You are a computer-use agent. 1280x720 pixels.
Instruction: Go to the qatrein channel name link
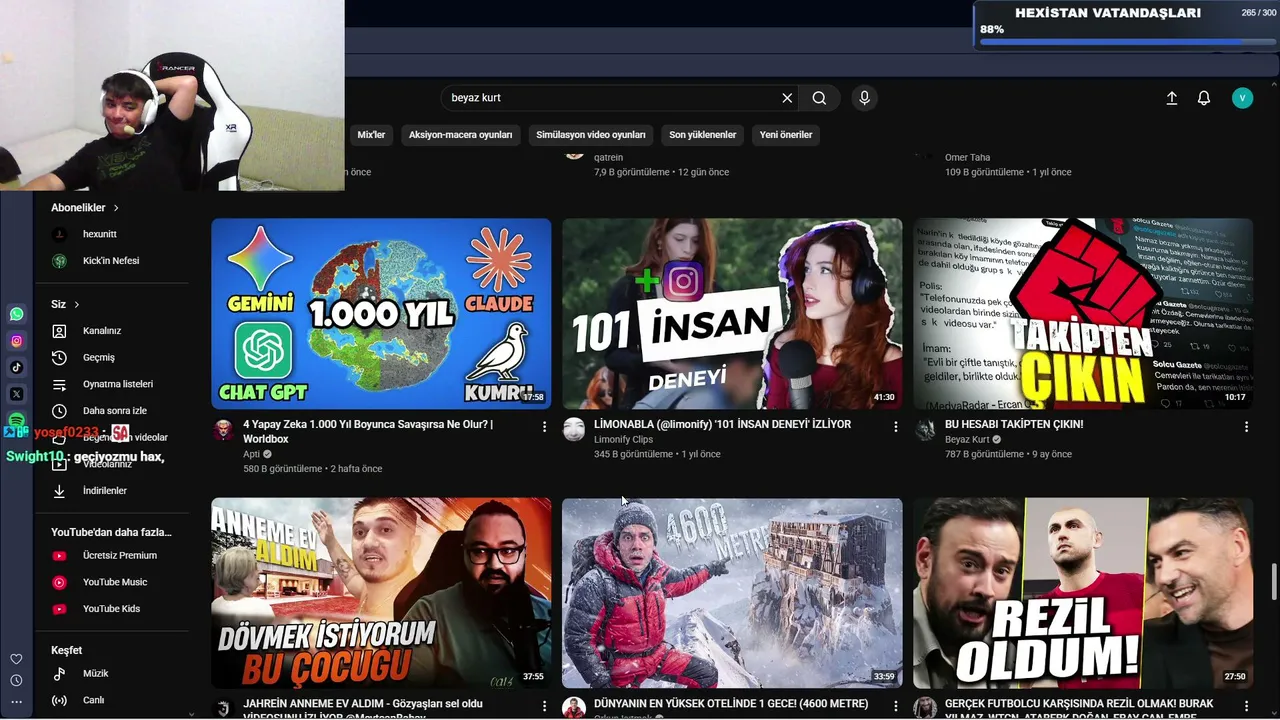pyautogui.click(x=608, y=157)
